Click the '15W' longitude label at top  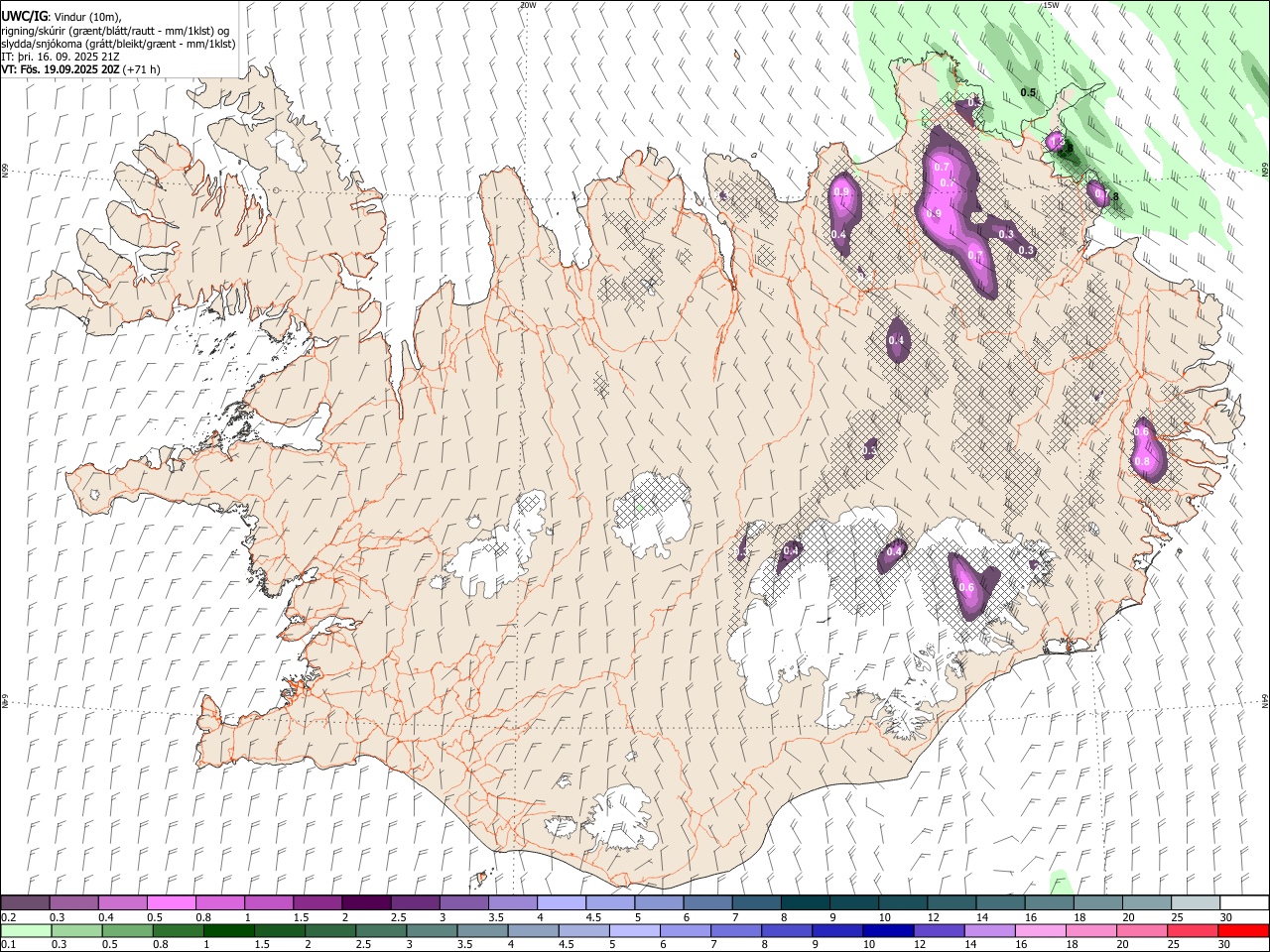[1050, 5]
